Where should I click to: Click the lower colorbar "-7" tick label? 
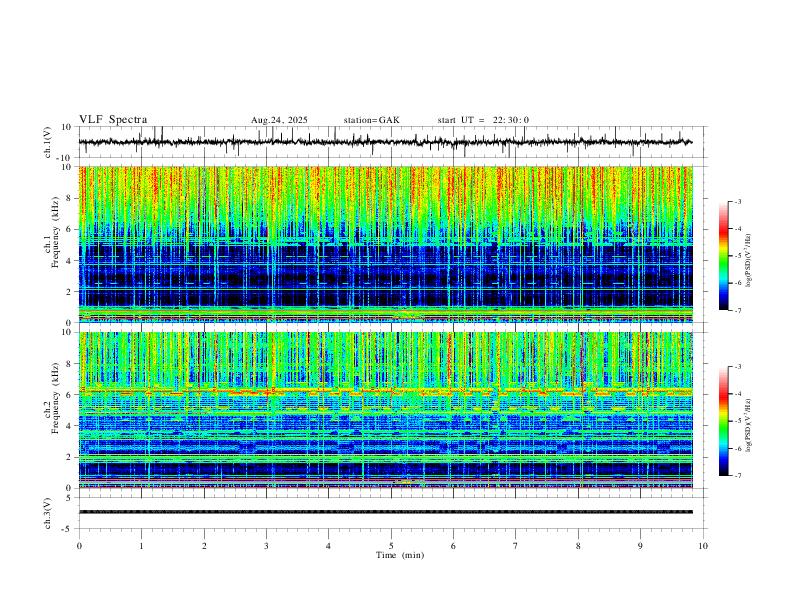737,476
